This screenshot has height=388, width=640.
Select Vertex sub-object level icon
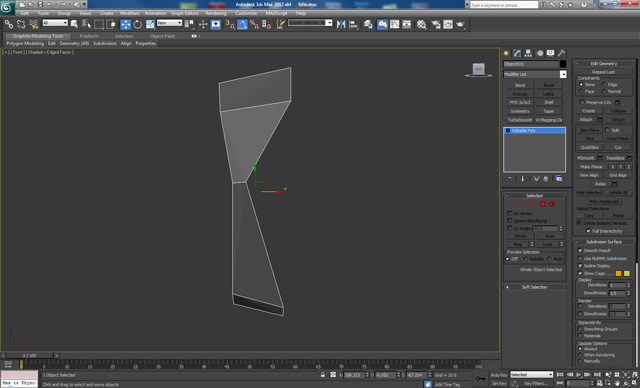tap(516, 204)
